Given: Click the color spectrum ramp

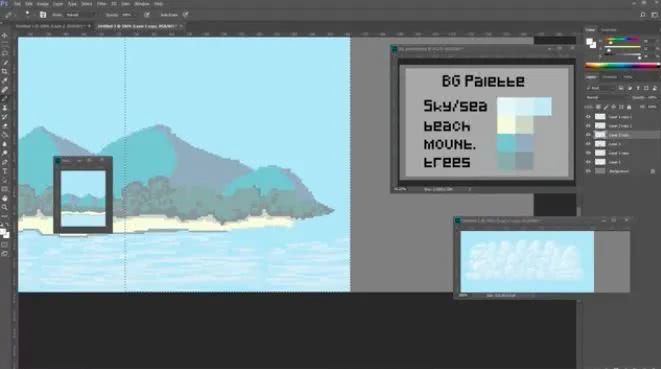Looking at the screenshot, I should pos(622,65).
